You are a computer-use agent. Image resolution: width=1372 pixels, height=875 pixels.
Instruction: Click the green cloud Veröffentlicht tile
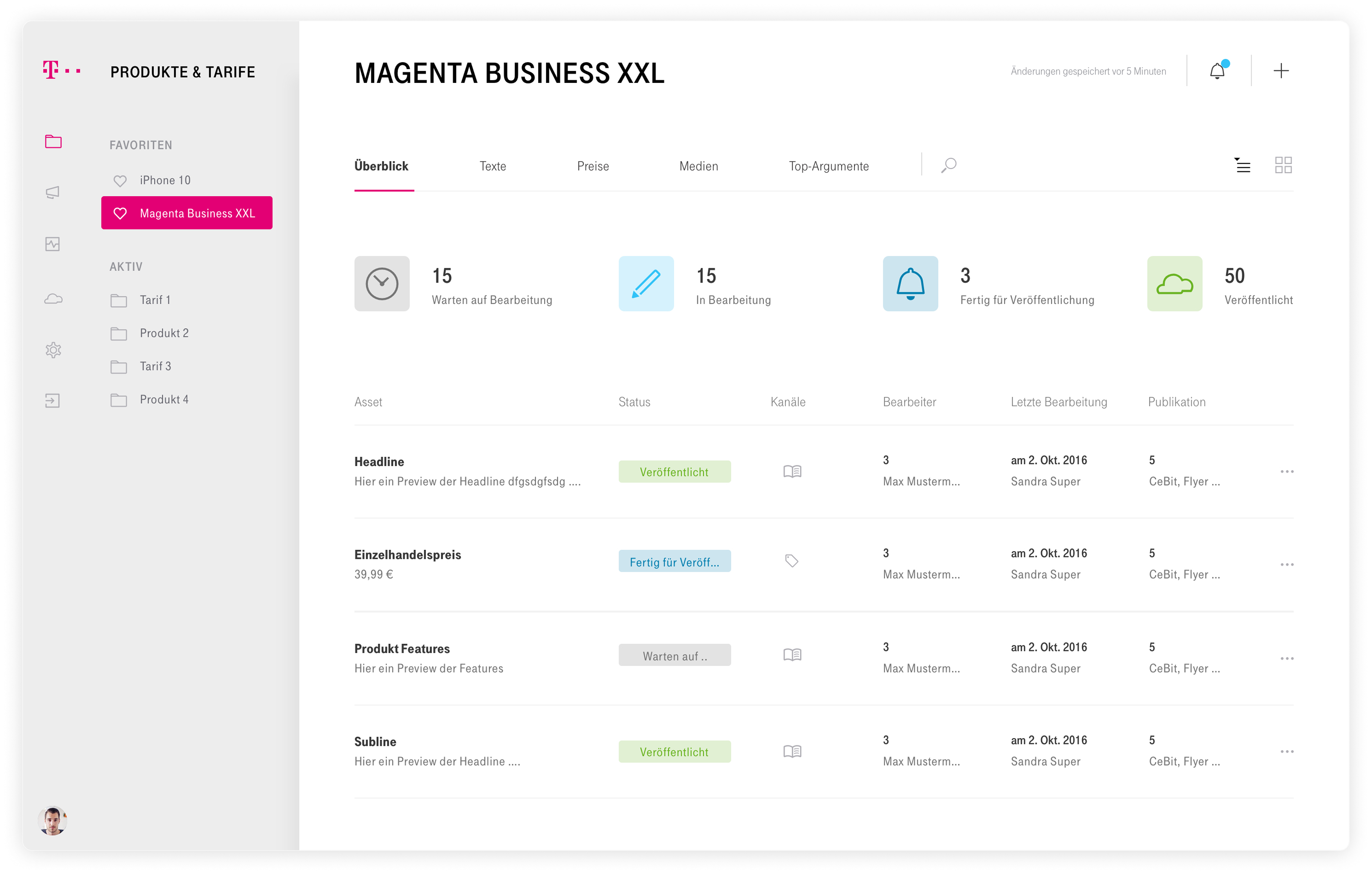pos(1175,283)
